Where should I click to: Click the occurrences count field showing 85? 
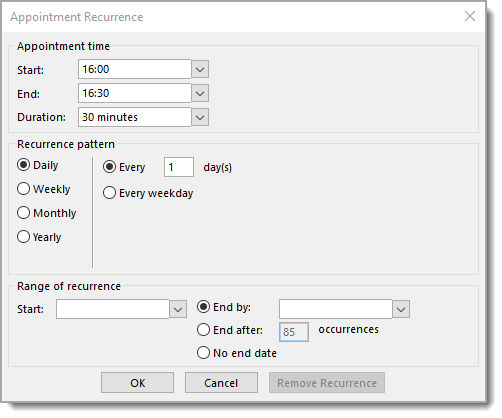point(294,332)
